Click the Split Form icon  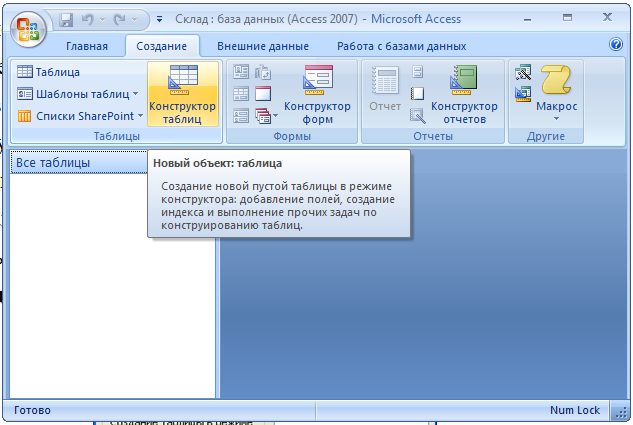[x=241, y=94]
